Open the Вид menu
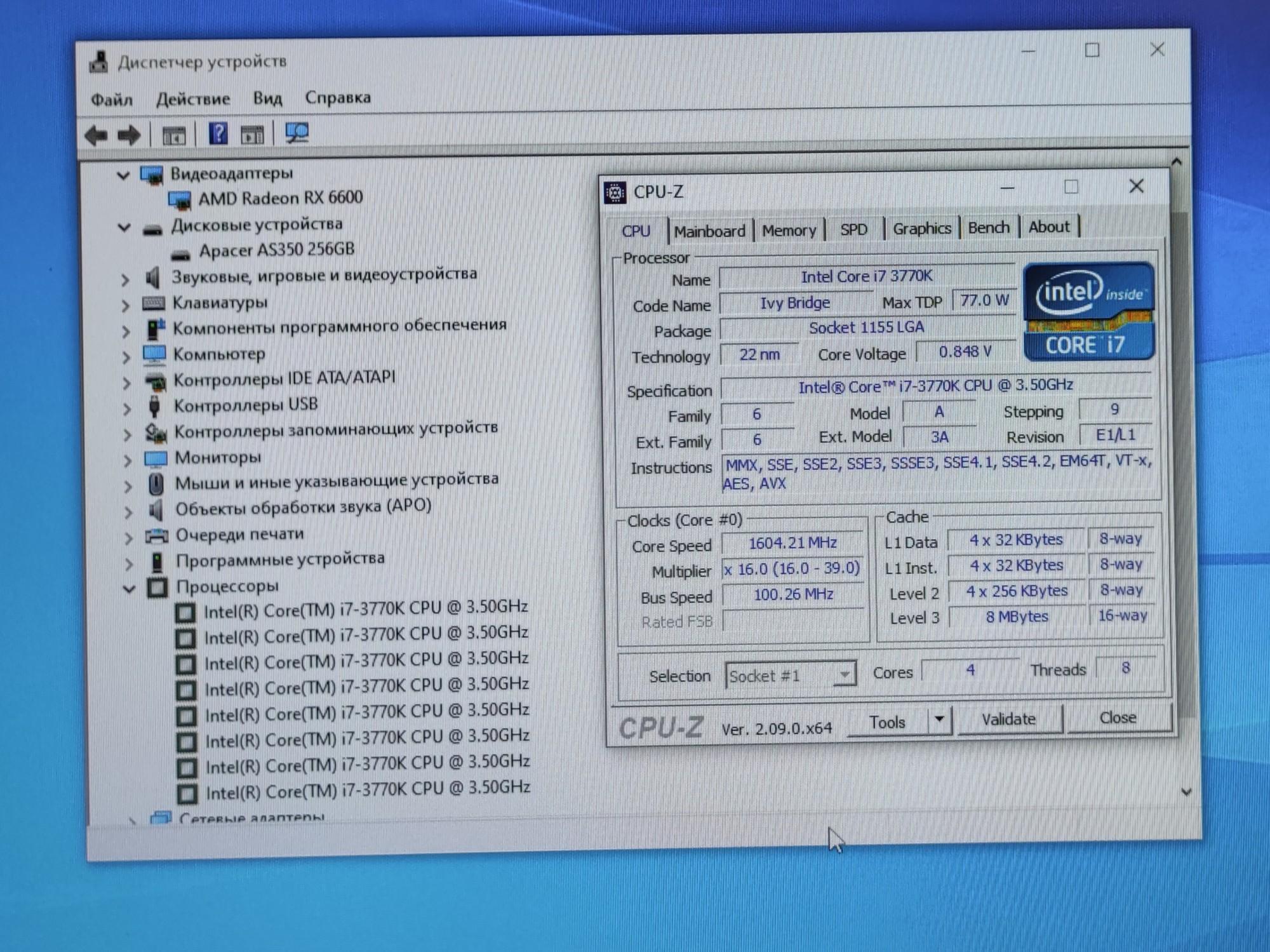The image size is (1270, 952). (x=267, y=98)
